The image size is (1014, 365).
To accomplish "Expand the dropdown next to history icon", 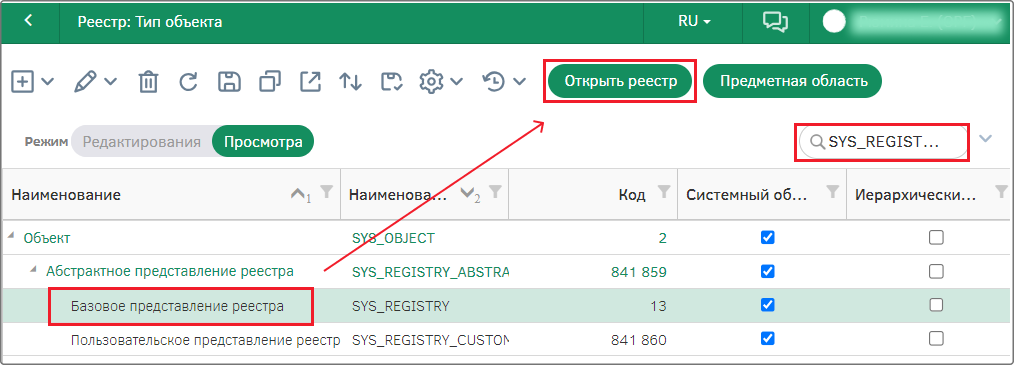I will click(519, 82).
